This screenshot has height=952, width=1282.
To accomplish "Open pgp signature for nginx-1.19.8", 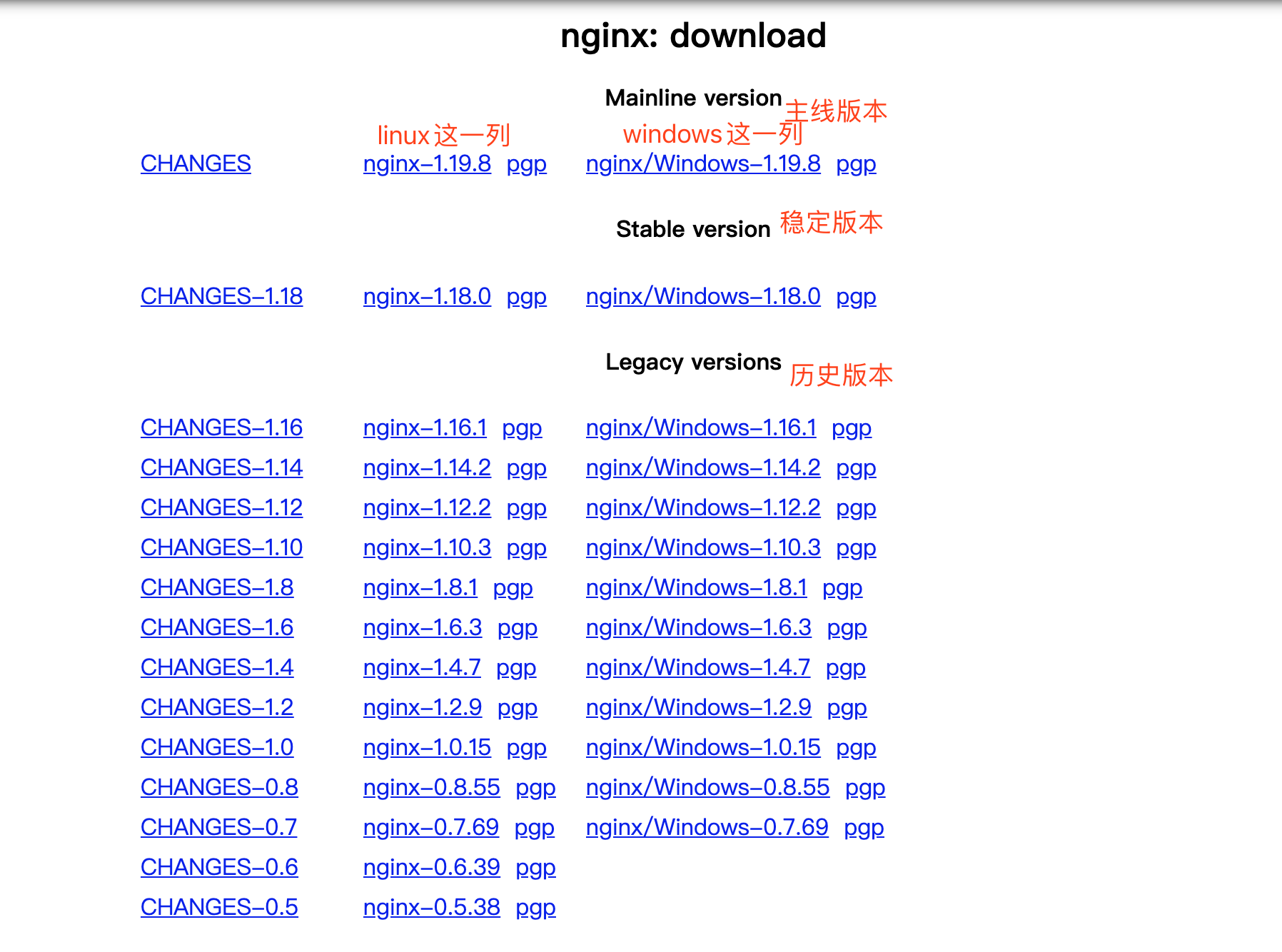I will click(527, 165).
